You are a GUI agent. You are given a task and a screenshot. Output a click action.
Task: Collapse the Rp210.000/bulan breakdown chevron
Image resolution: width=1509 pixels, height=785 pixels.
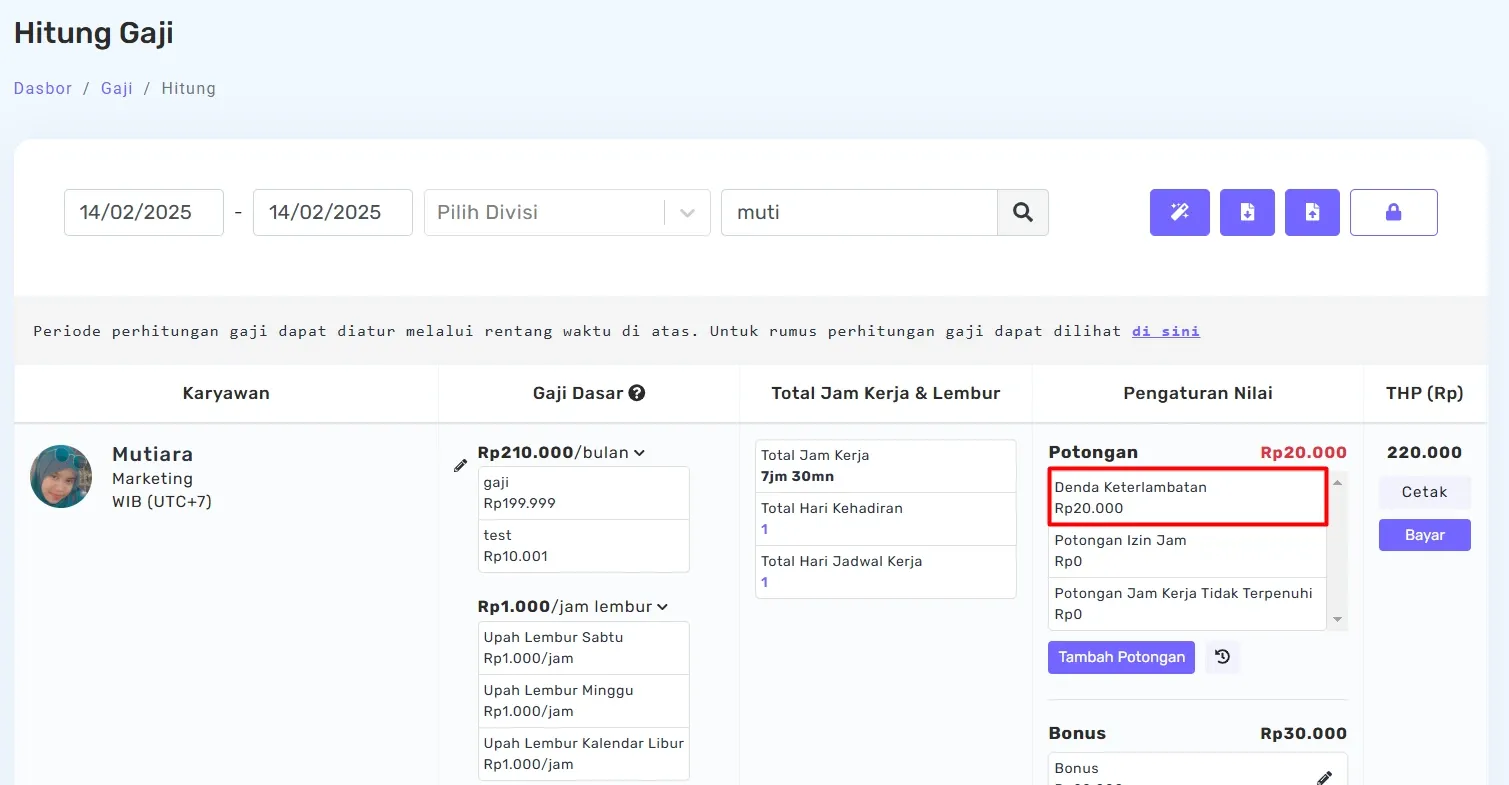pos(639,453)
